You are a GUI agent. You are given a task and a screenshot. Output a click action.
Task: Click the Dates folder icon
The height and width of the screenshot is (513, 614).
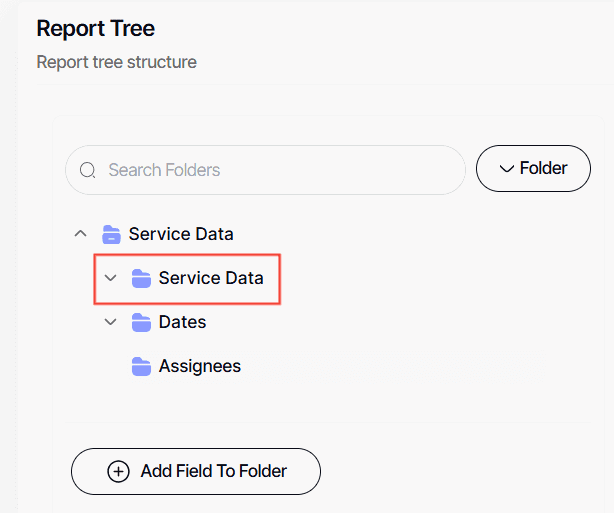(x=141, y=322)
